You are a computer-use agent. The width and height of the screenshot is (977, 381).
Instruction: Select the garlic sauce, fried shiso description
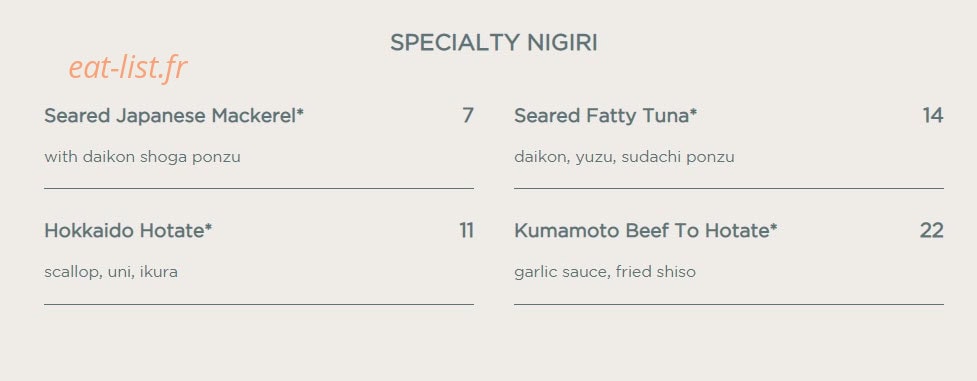coord(605,272)
